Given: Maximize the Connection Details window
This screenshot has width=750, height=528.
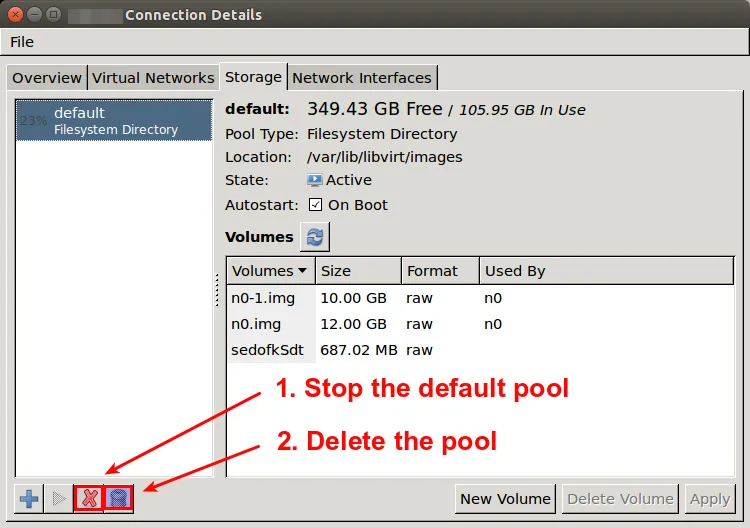Looking at the screenshot, I should point(53,14).
